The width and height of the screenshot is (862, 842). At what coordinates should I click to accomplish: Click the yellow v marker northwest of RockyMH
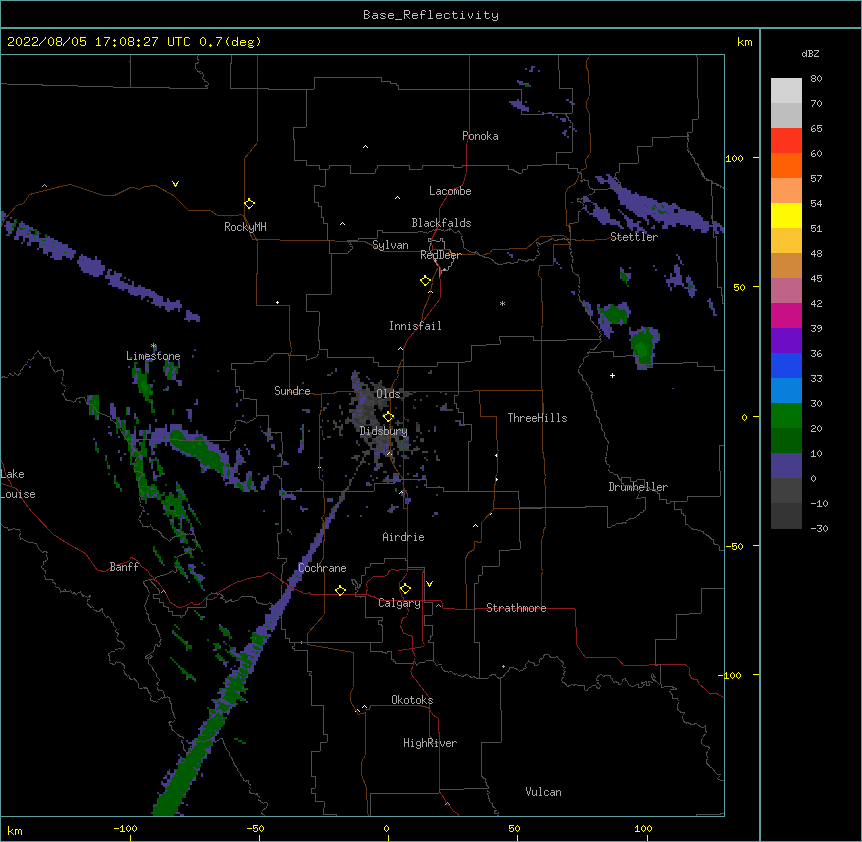[x=175, y=184]
